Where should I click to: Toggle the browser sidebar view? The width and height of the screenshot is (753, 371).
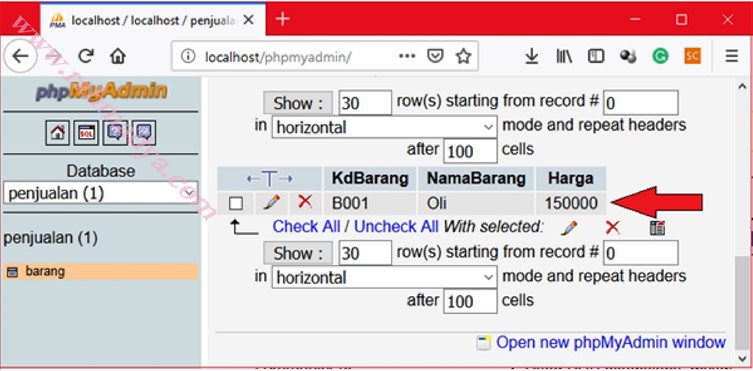pos(596,57)
